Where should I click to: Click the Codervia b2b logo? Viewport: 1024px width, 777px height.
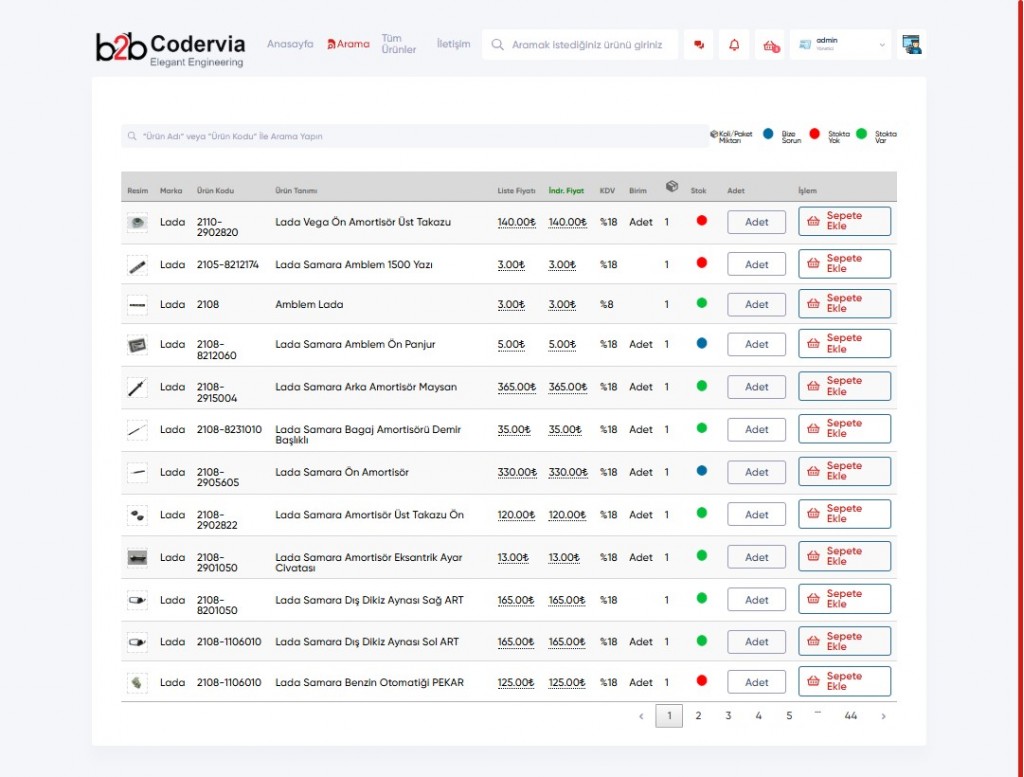(170, 49)
